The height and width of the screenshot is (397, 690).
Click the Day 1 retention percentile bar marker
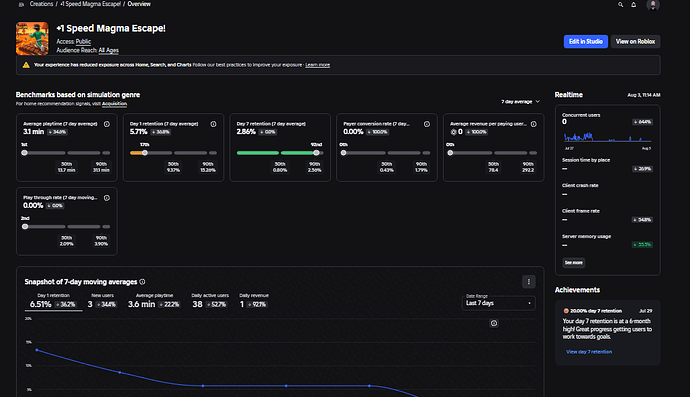[x=145, y=153]
